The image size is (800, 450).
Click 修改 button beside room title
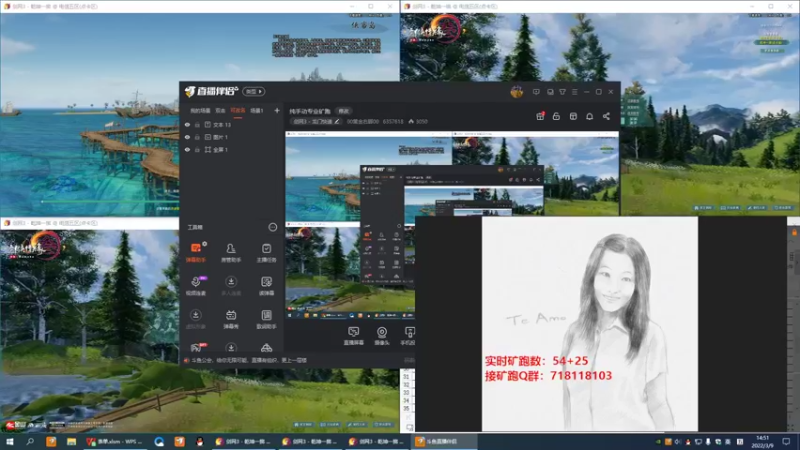click(344, 111)
